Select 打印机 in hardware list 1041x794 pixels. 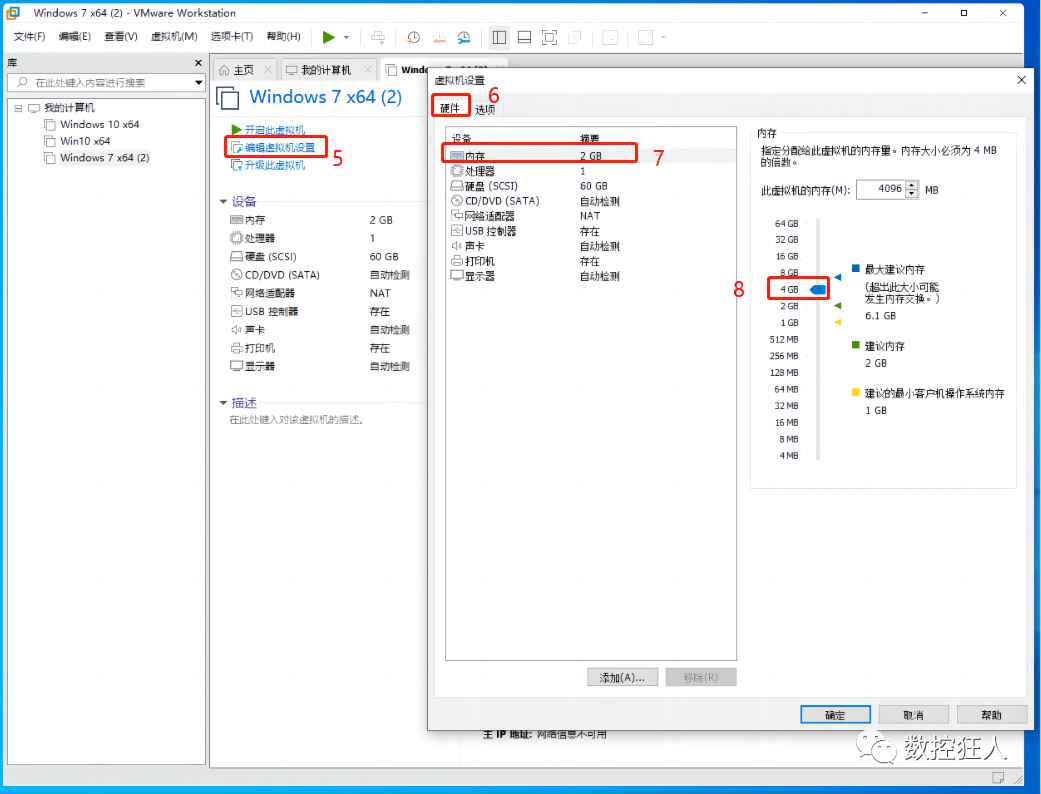pos(590,261)
